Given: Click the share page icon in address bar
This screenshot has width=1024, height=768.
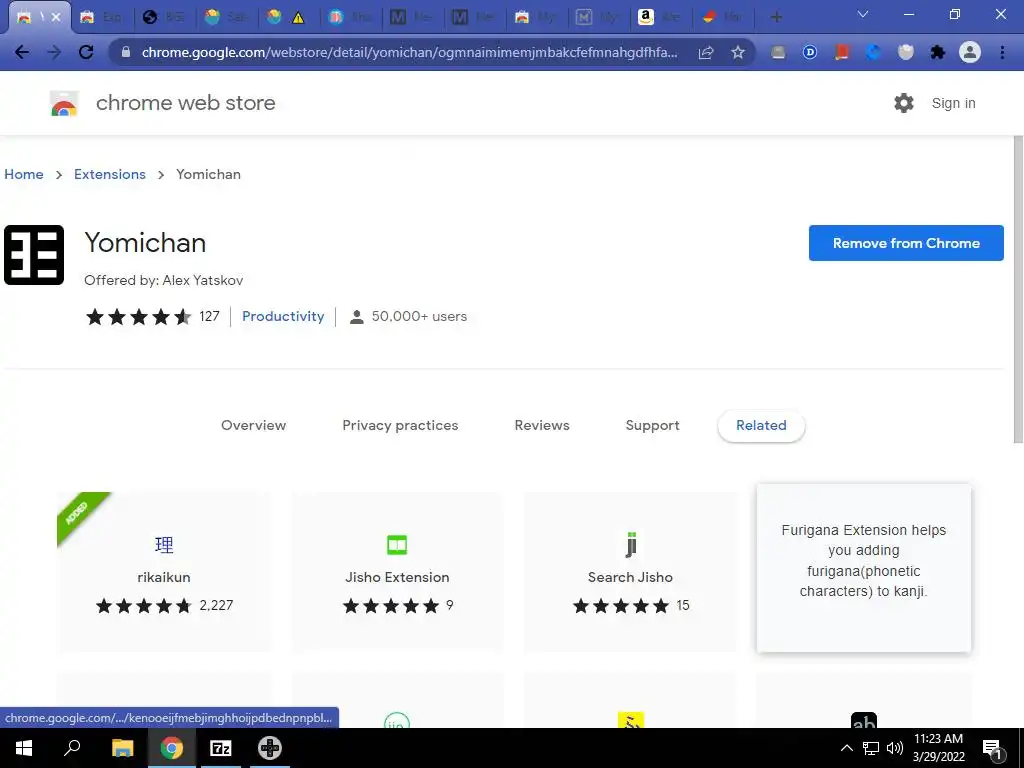Looking at the screenshot, I should pyautogui.click(x=706, y=52).
